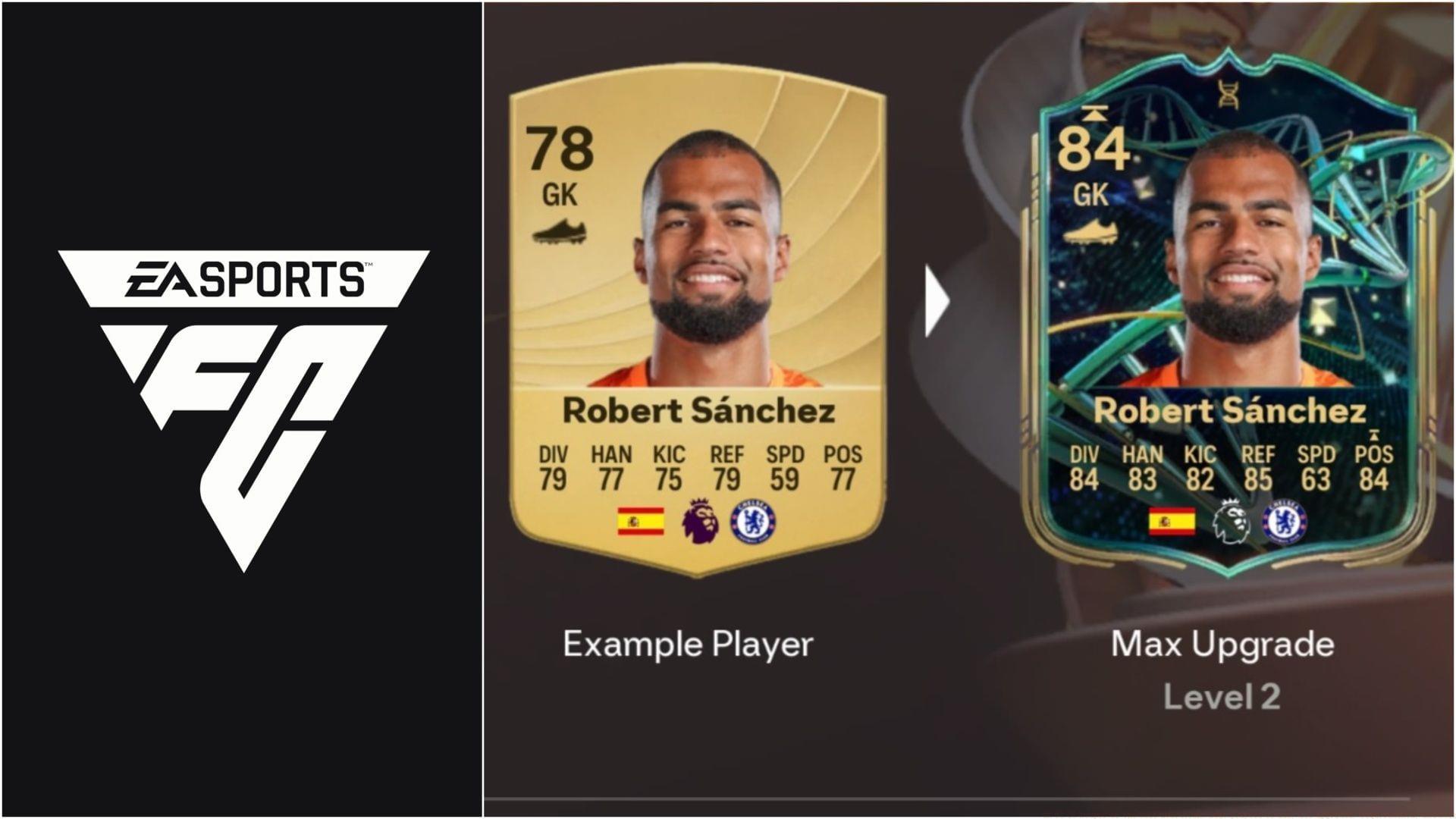Click the 78 overall rating on gold card
This screenshot has height=819, width=1456.
pyautogui.click(x=561, y=149)
